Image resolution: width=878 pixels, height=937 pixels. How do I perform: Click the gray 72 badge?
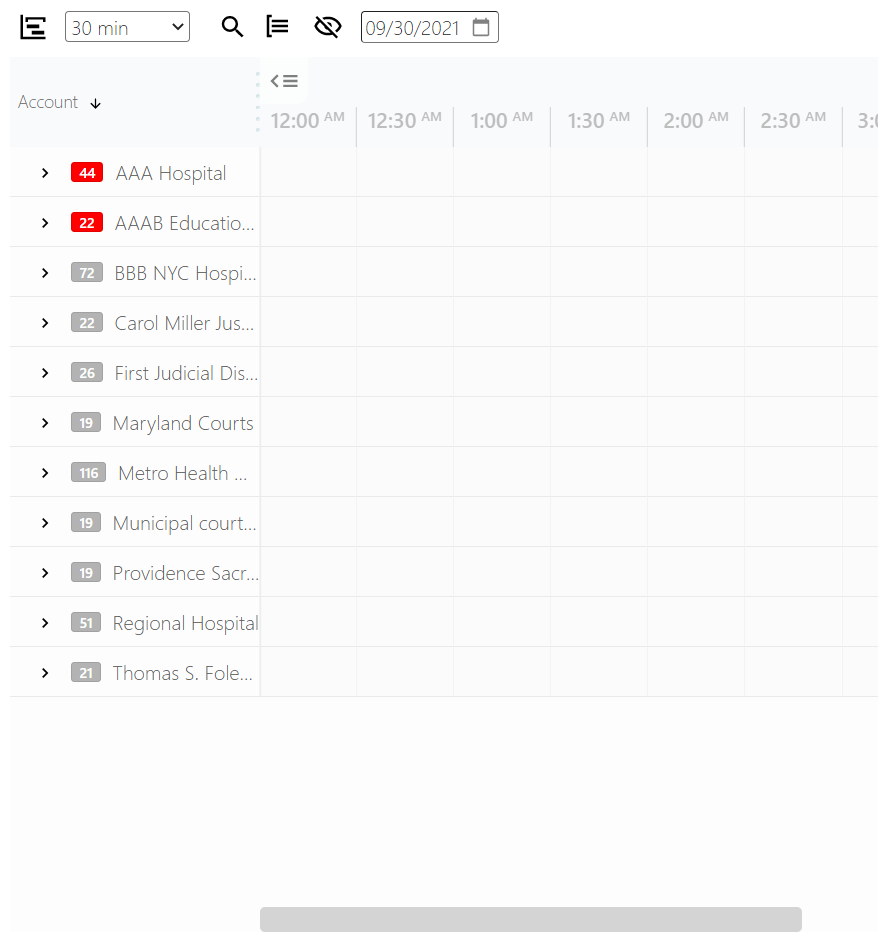coord(87,273)
